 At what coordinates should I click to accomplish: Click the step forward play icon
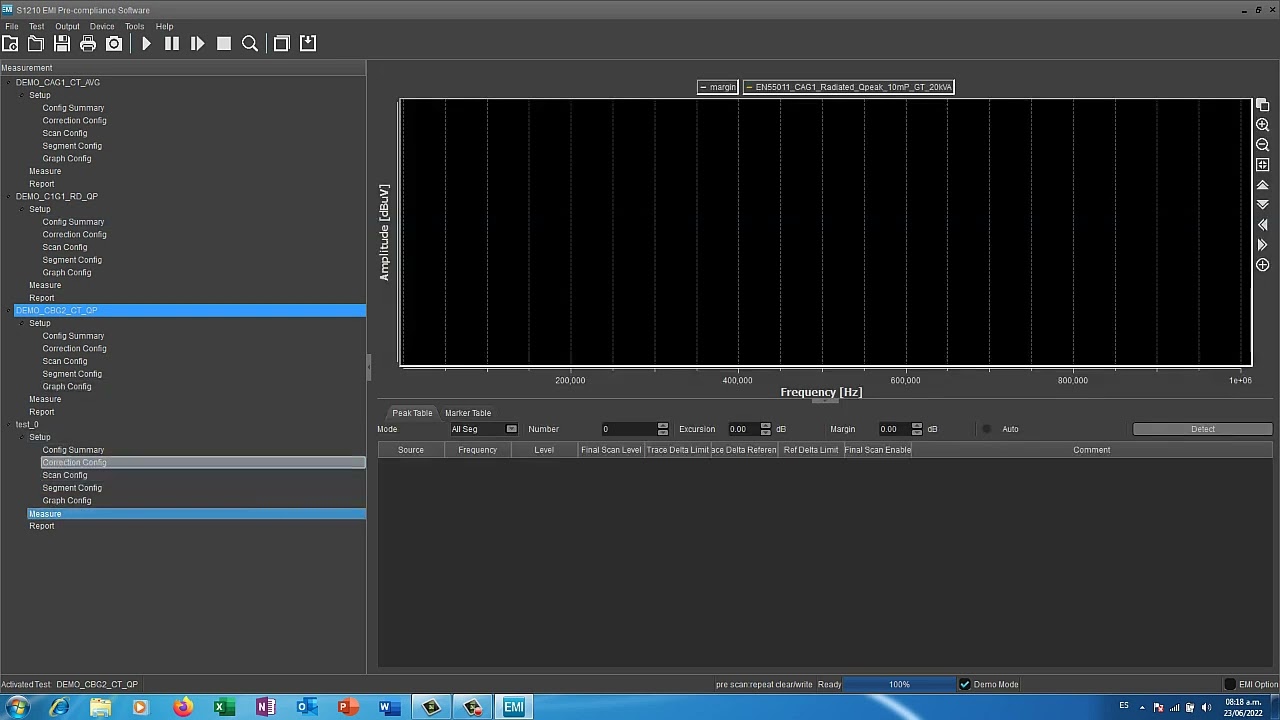coord(198,43)
